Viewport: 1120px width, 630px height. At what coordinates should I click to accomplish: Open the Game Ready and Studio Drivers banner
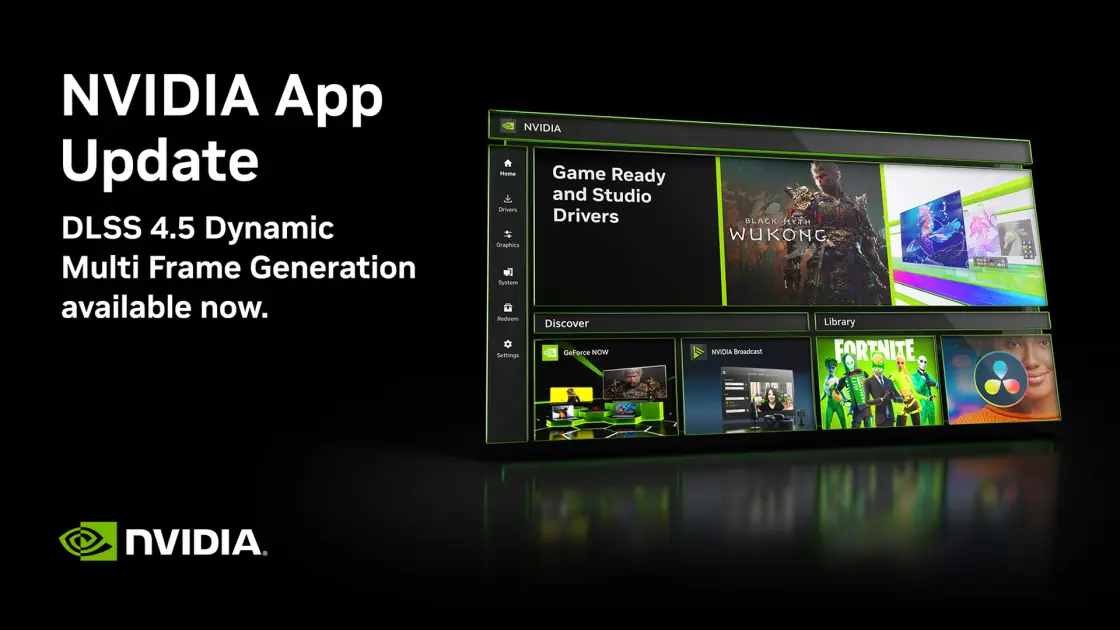point(625,228)
